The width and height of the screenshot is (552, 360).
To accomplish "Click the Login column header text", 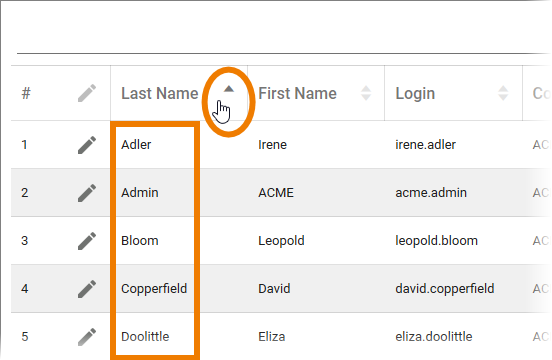I will tap(415, 94).
